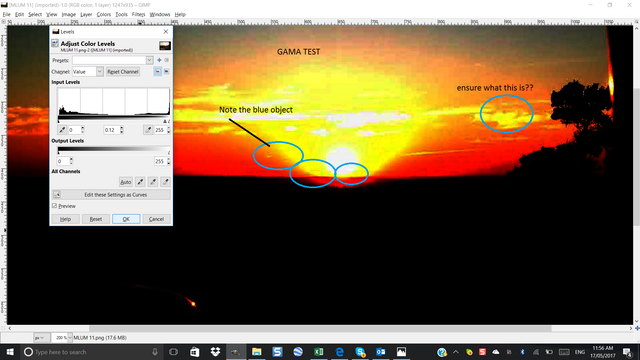
Task: Confirm levels with OK button
Action: click(x=126, y=219)
